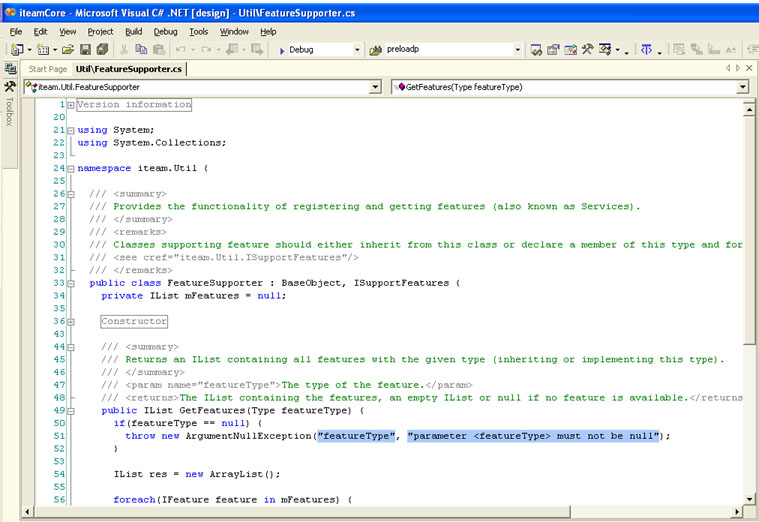This screenshot has width=759, height=522.
Task: Open the Debug menu
Action: [x=166, y=31]
